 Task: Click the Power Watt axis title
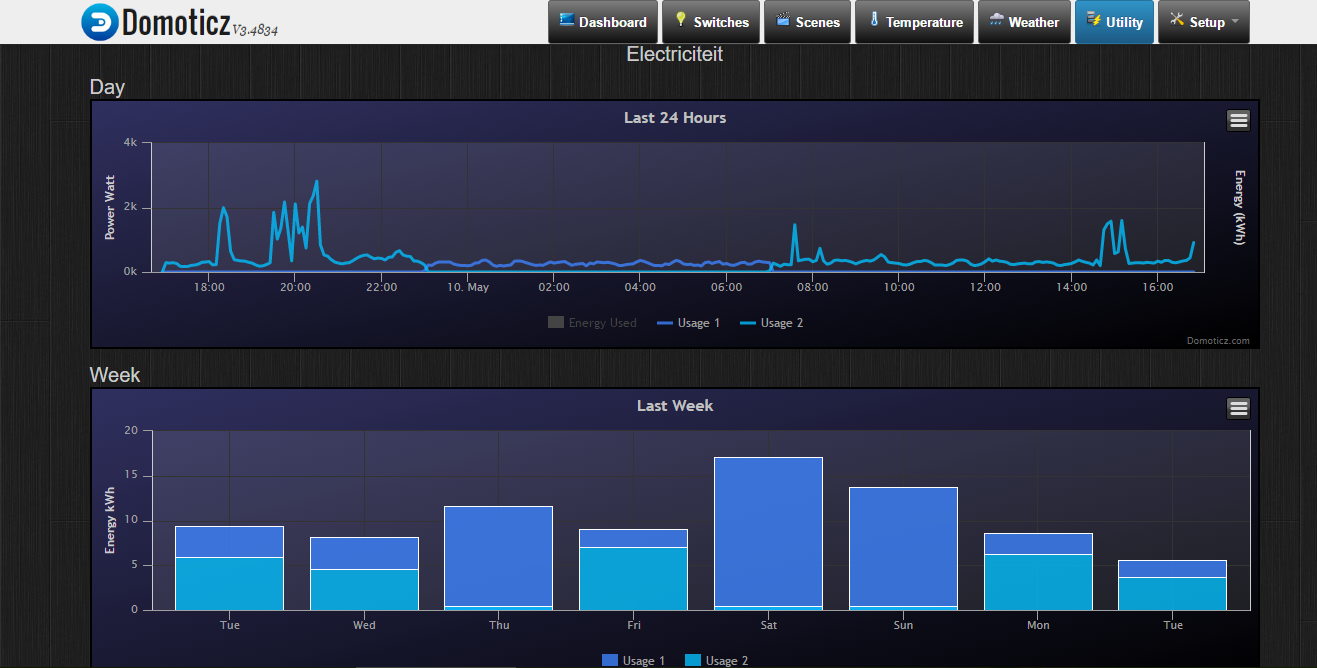(x=110, y=207)
